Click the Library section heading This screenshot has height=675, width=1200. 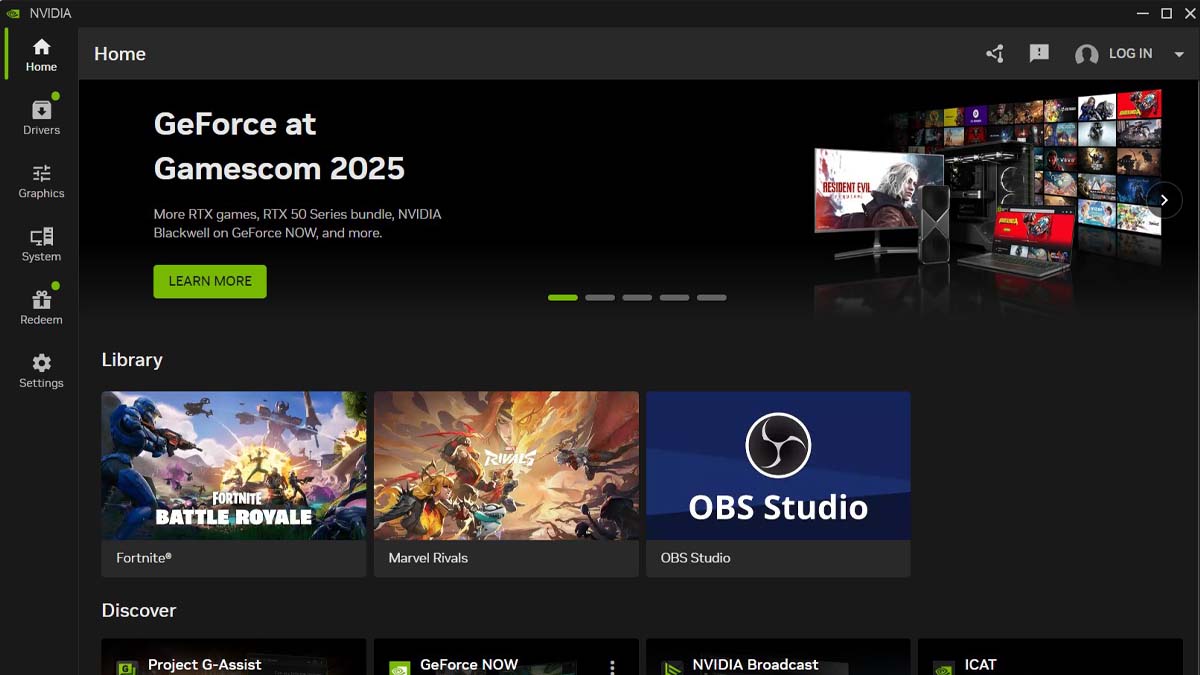coord(132,360)
